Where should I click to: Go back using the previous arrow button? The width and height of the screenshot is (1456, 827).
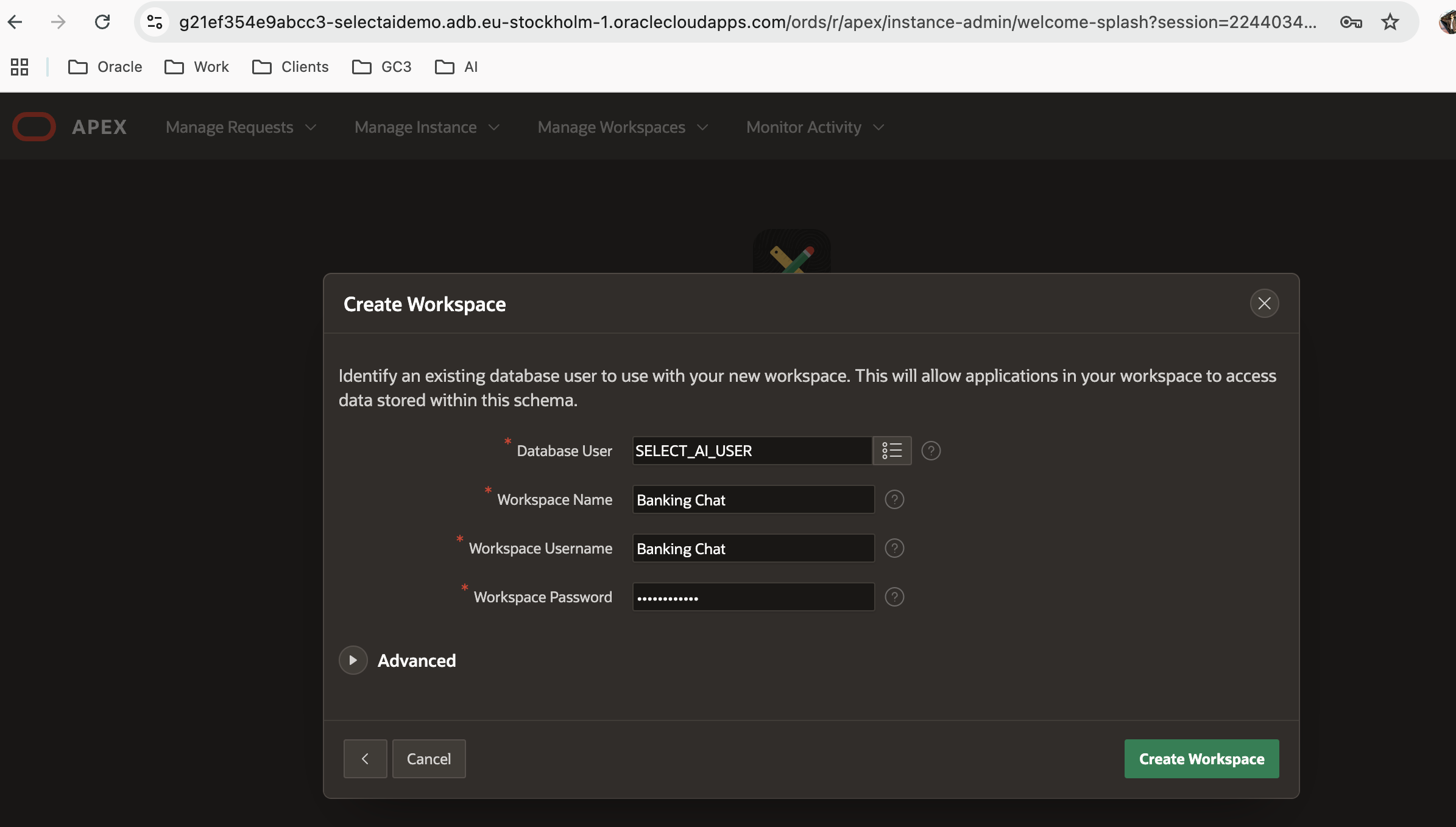(x=365, y=759)
